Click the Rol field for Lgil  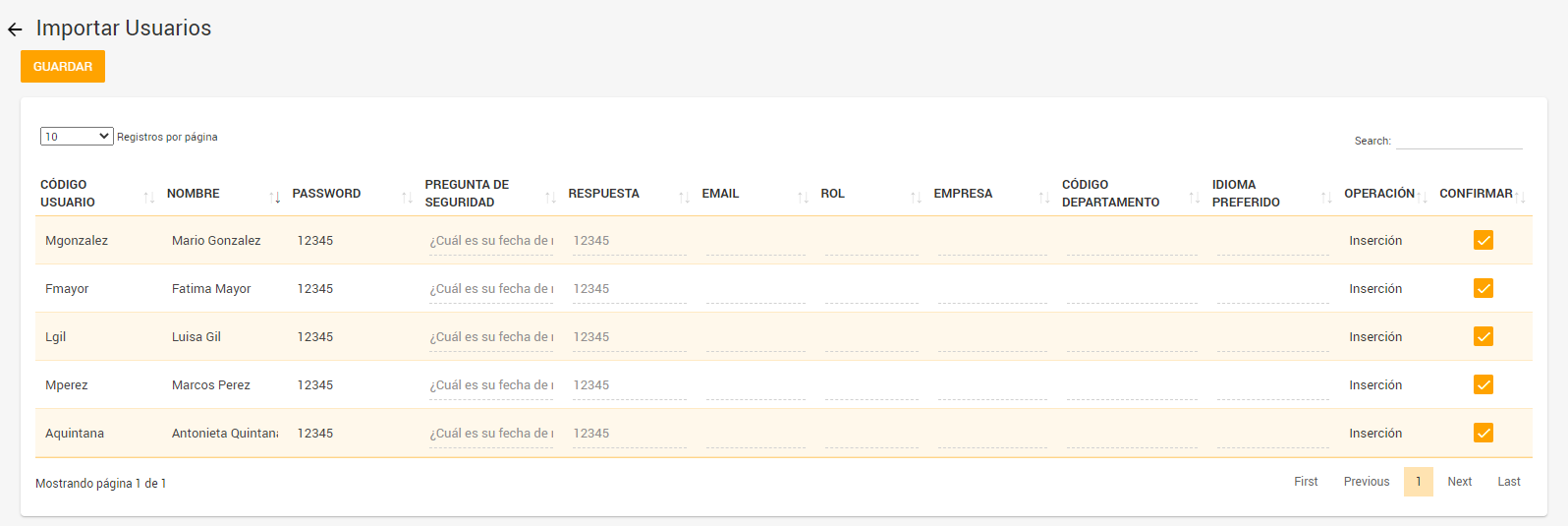[x=871, y=337]
